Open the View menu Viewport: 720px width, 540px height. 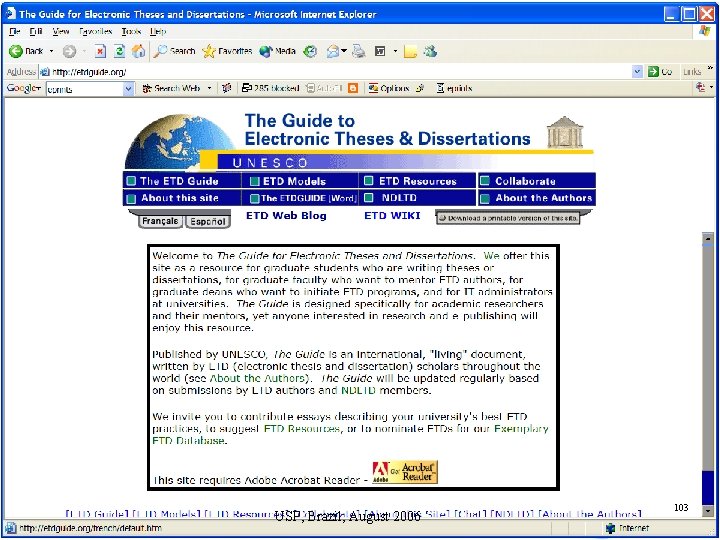(x=61, y=32)
